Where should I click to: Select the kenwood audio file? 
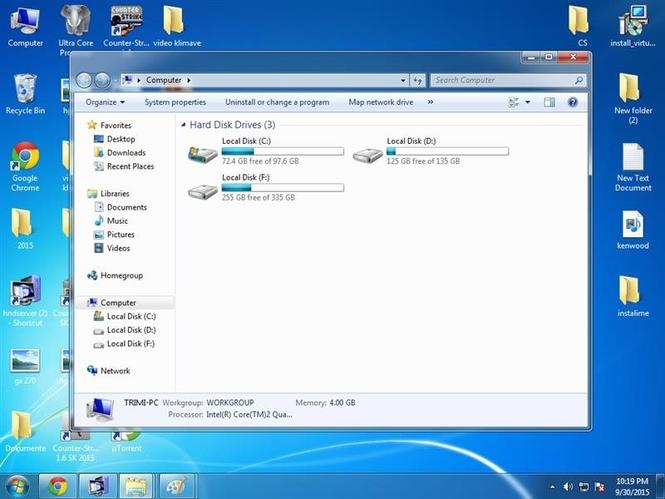(x=633, y=230)
